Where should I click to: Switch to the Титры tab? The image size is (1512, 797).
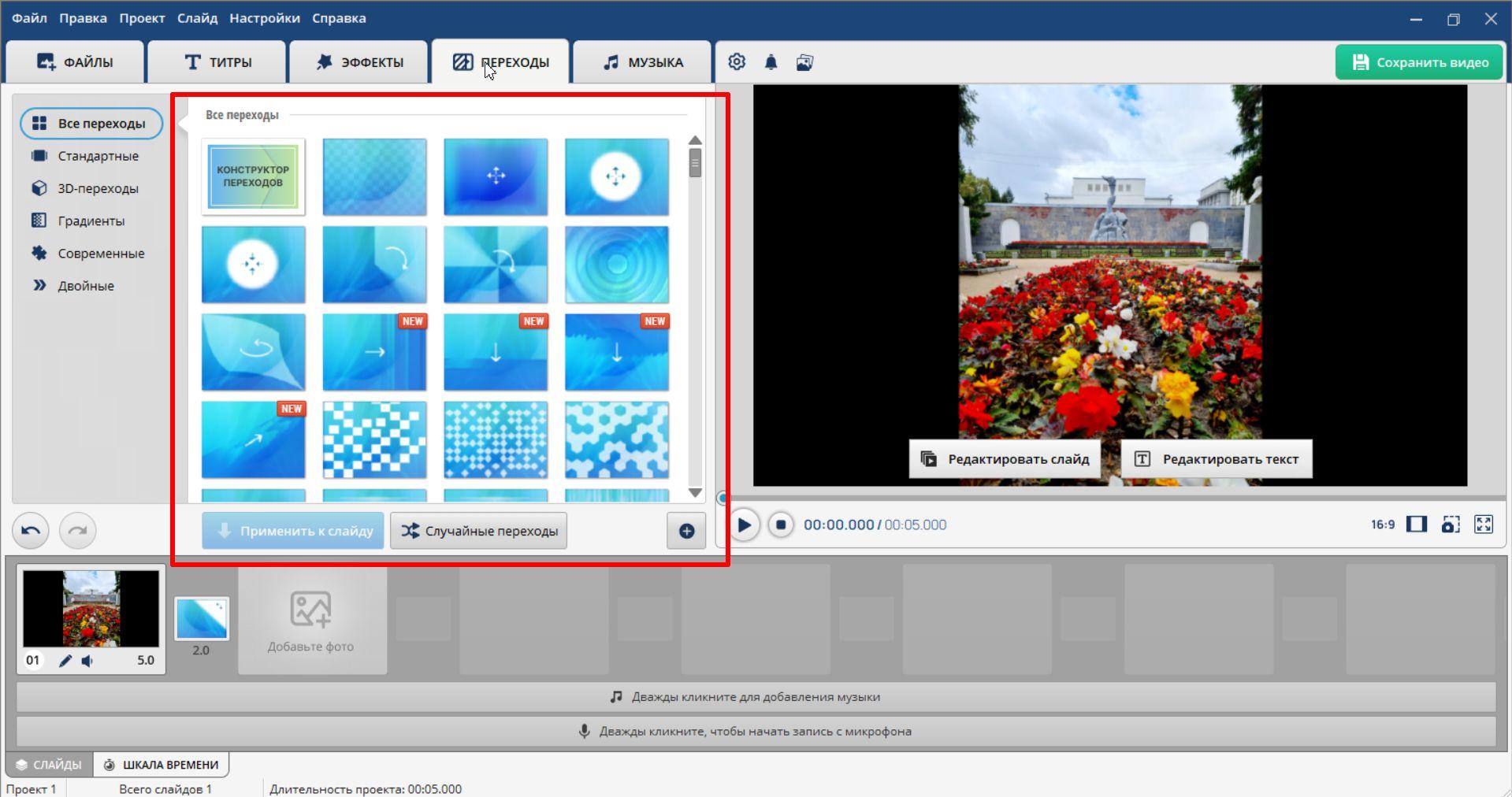217,62
